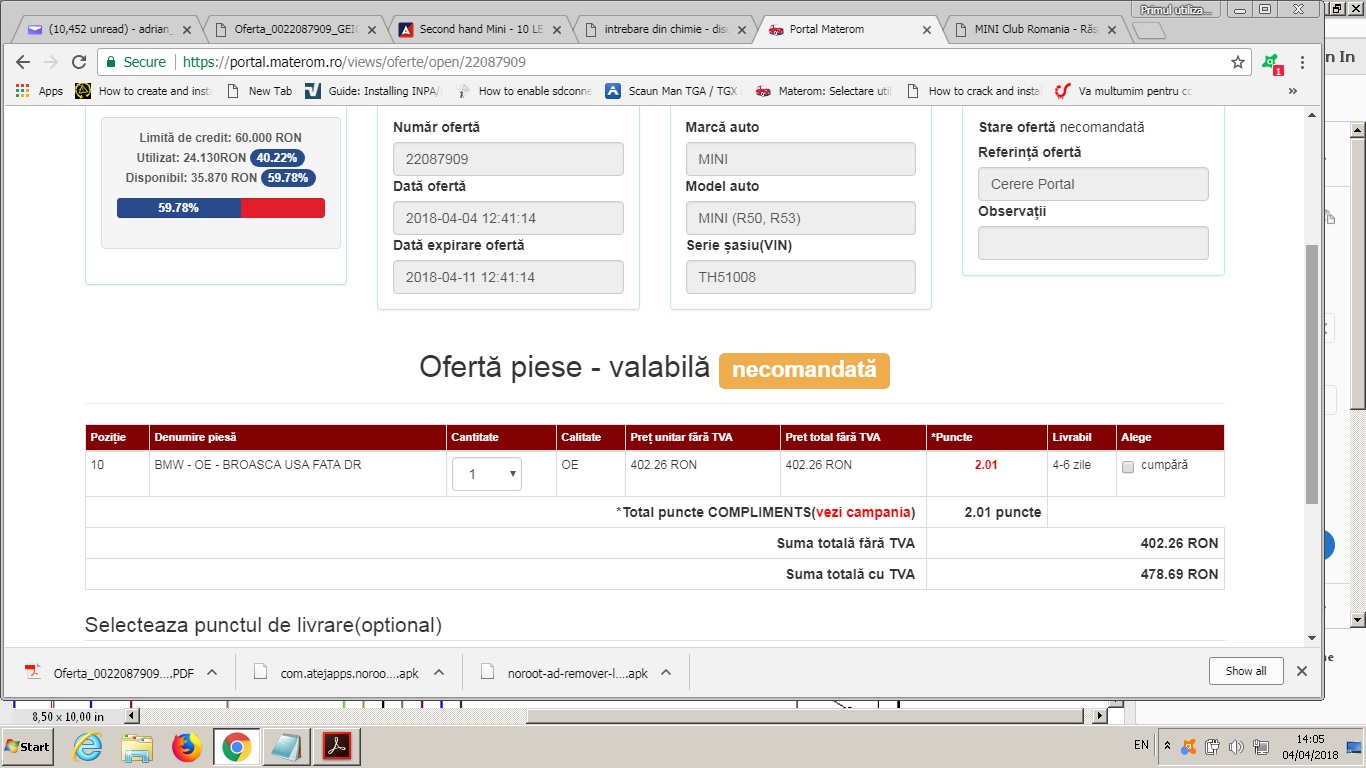Launch Firefox from the taskbar

(186, 747)
